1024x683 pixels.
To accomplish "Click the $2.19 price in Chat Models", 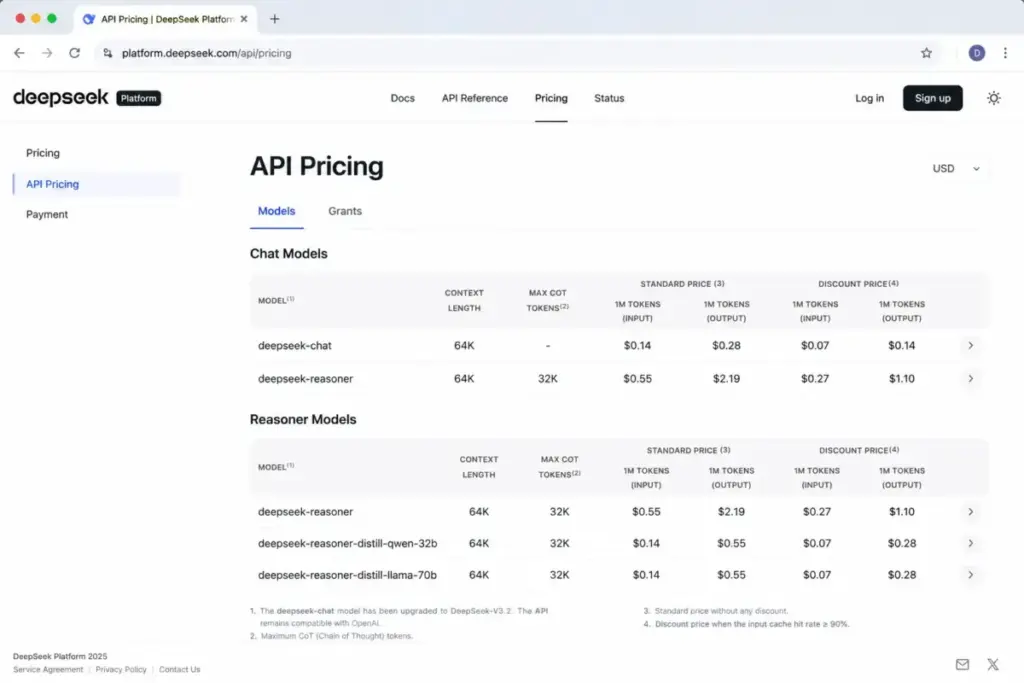I will 726,379.
